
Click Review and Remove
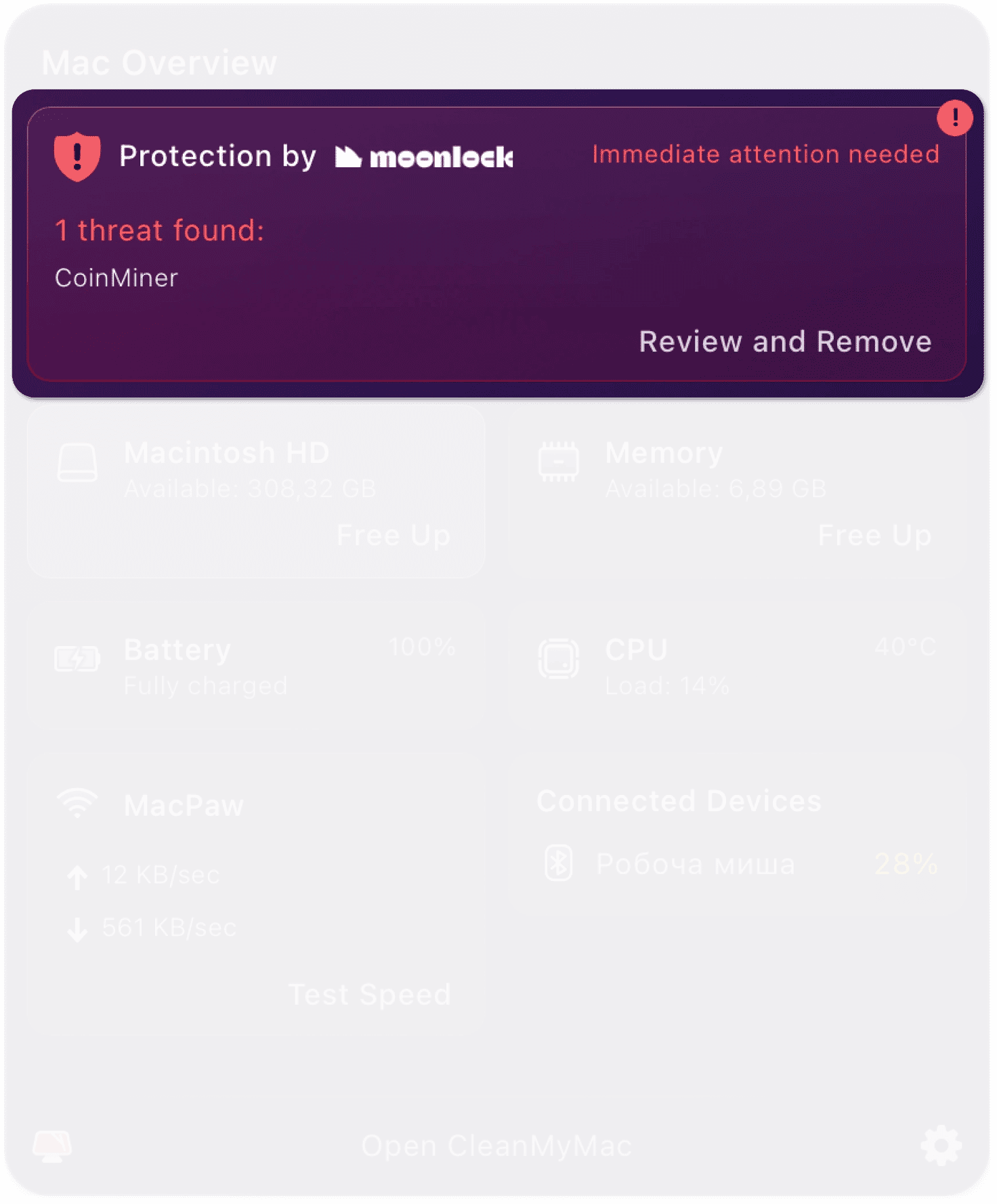pos(785,342)
